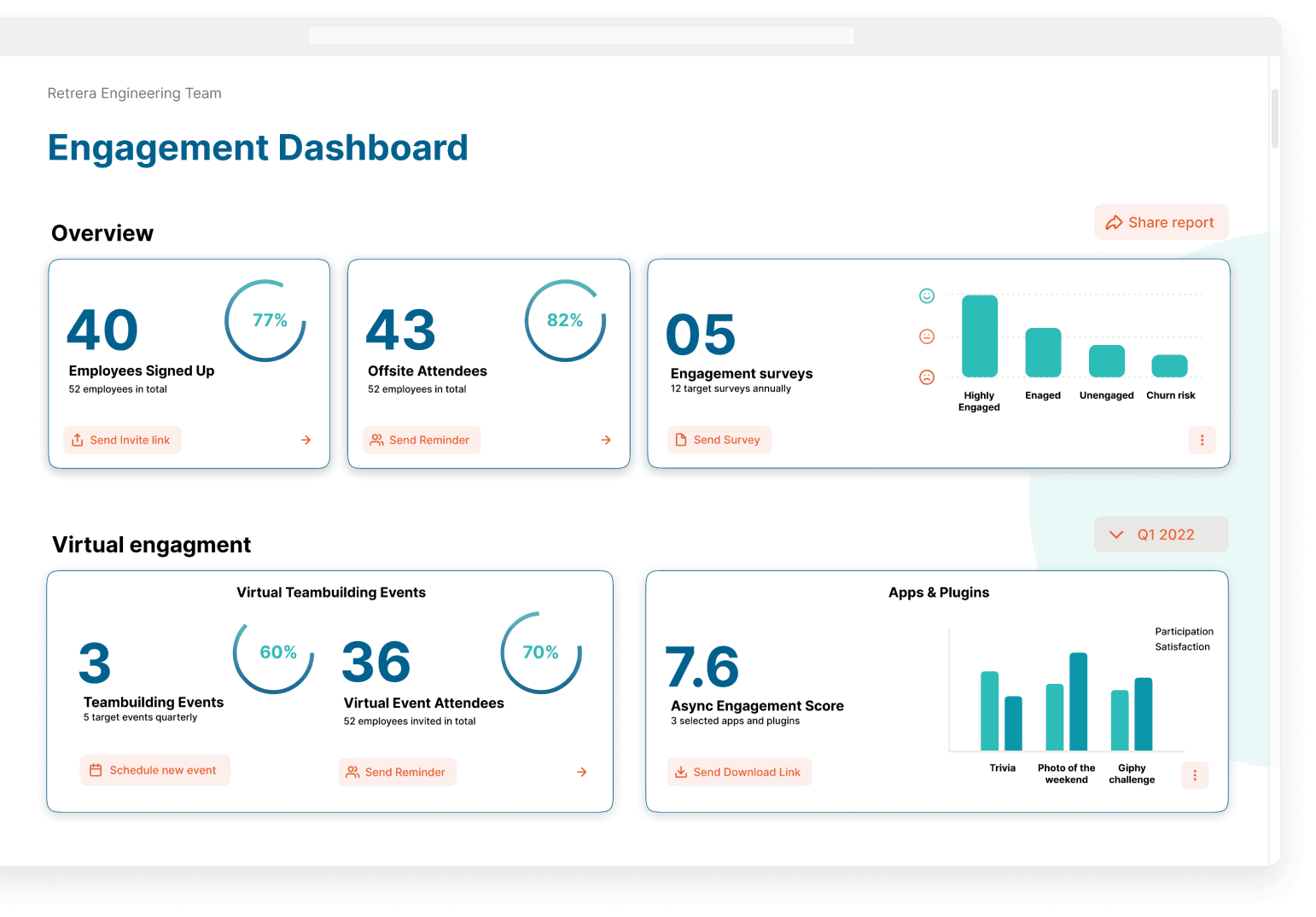
Task: Click arrow in Employees Signed Up card
Action: click(x=306, y=440)
